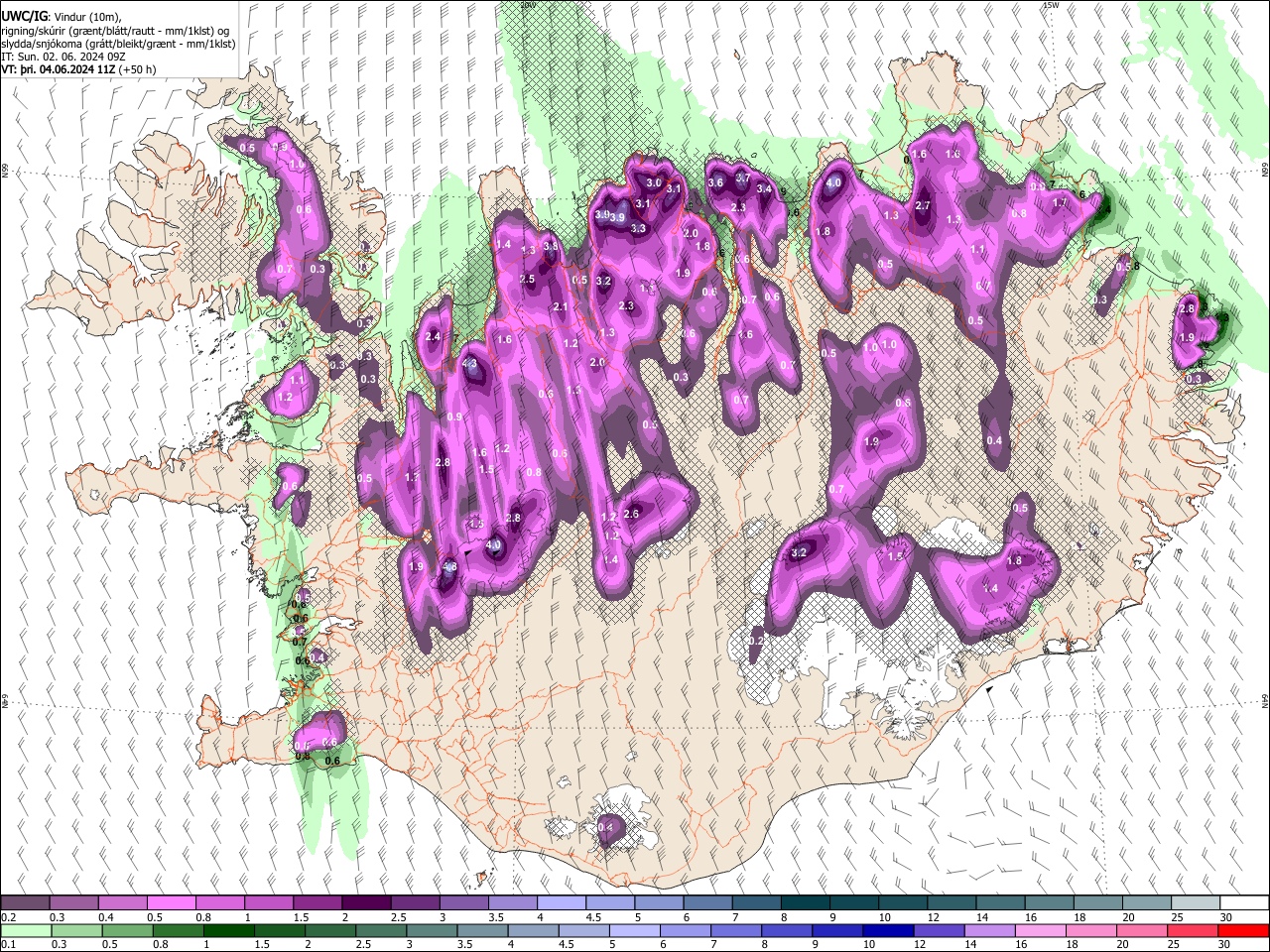Click the '0.2' label under the upper legend row

(9, 917)
